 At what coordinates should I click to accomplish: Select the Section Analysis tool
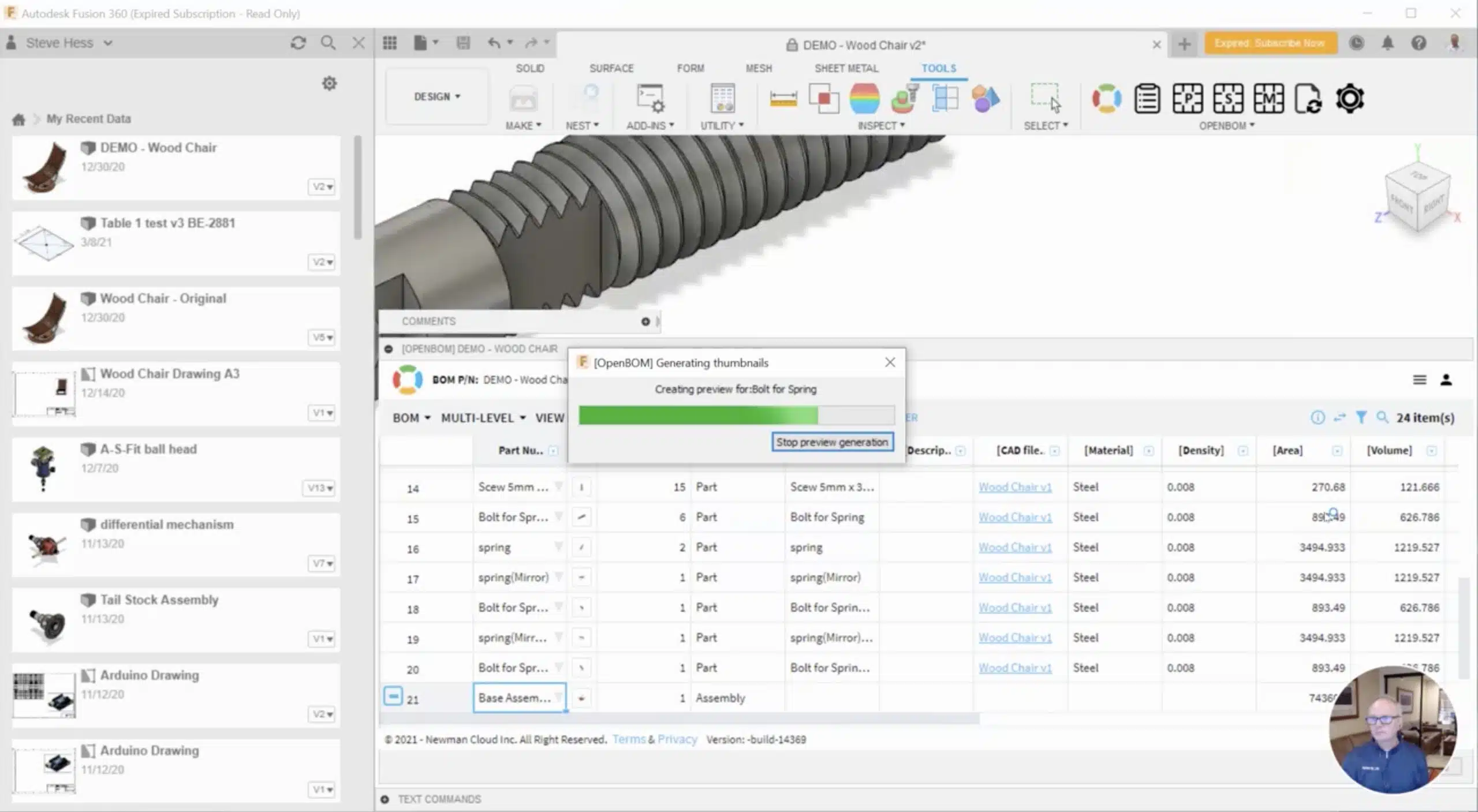point(945,99)
